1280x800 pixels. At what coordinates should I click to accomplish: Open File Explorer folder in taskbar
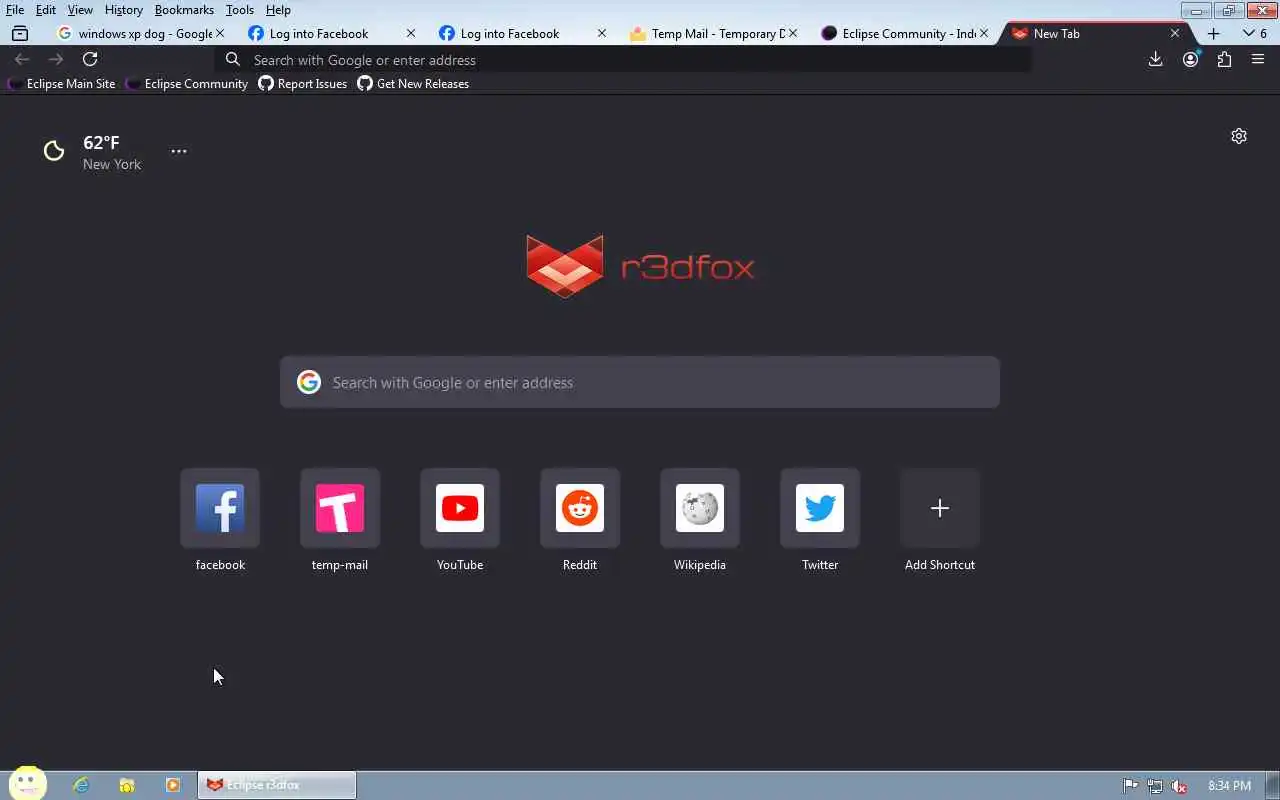[127, 785]
